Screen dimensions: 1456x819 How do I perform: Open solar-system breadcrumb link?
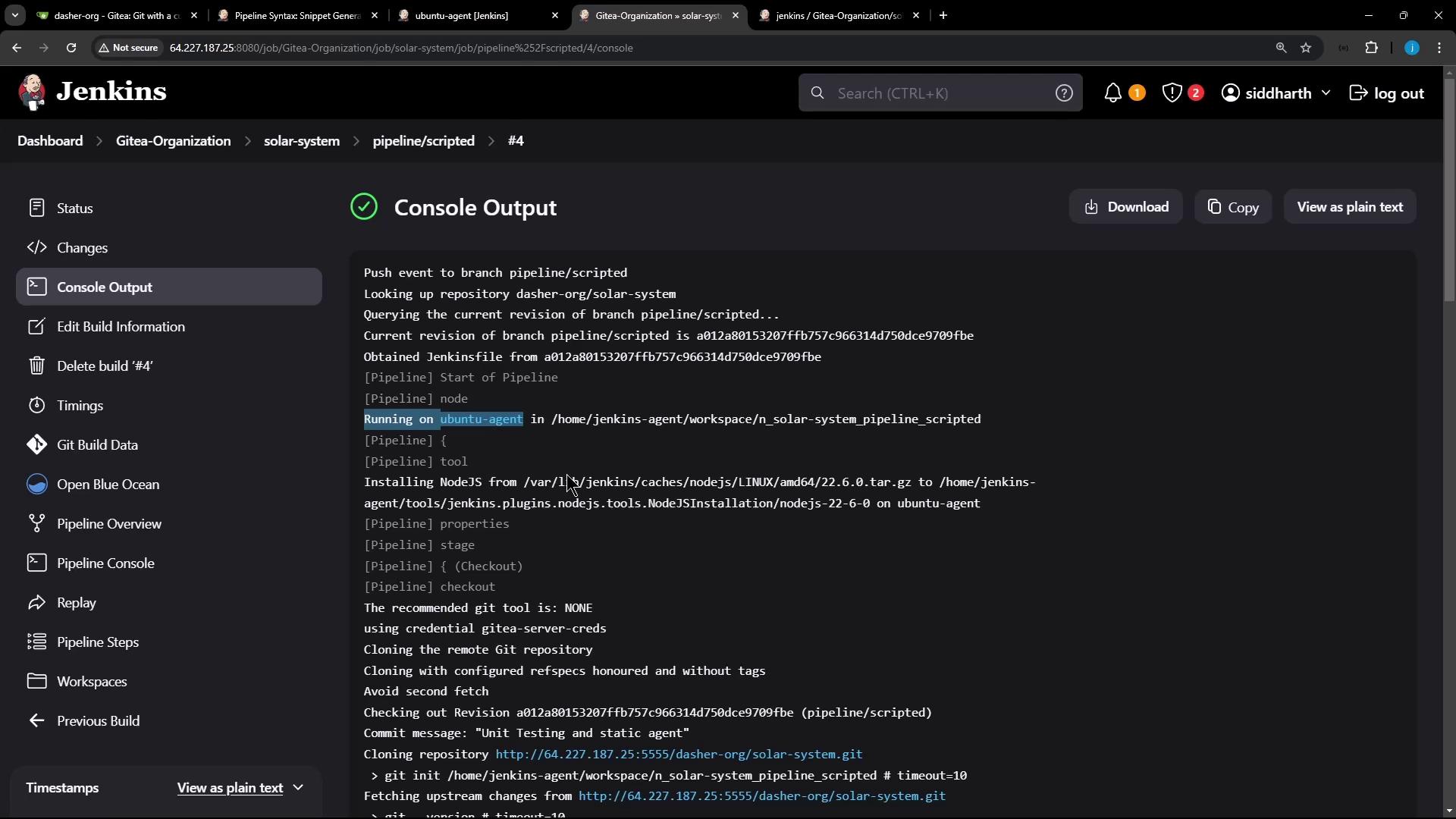[301, 141]
